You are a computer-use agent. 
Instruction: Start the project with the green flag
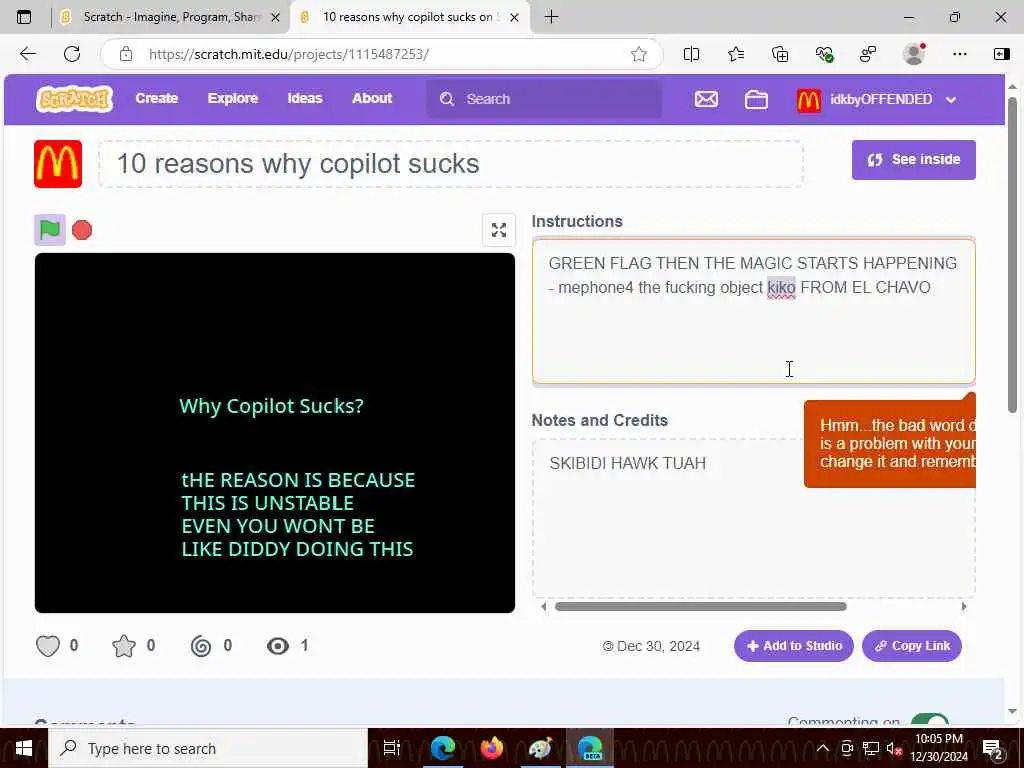tap(50, 230)
